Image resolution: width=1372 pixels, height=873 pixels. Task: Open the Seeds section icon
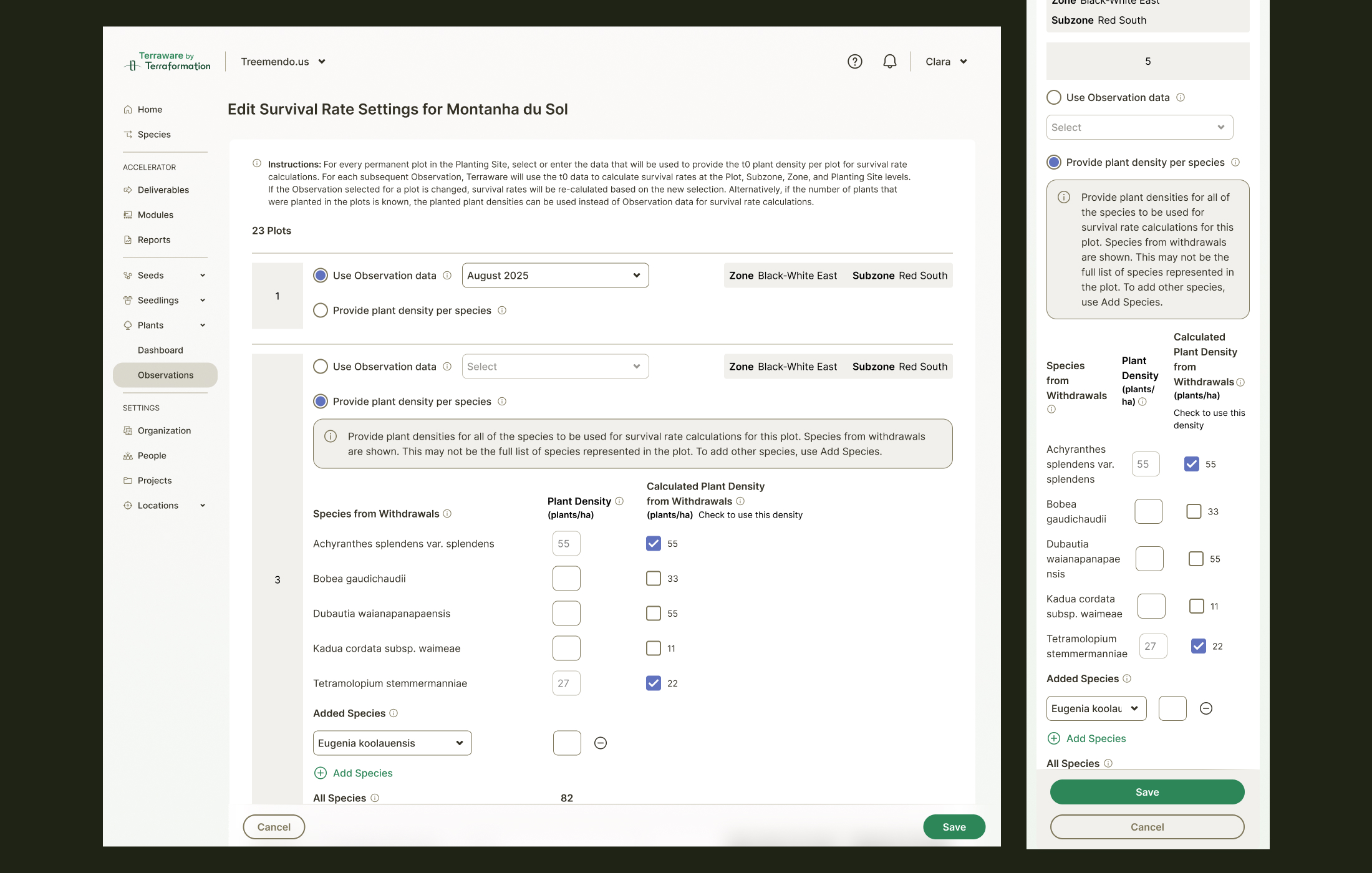coord(128,275)
